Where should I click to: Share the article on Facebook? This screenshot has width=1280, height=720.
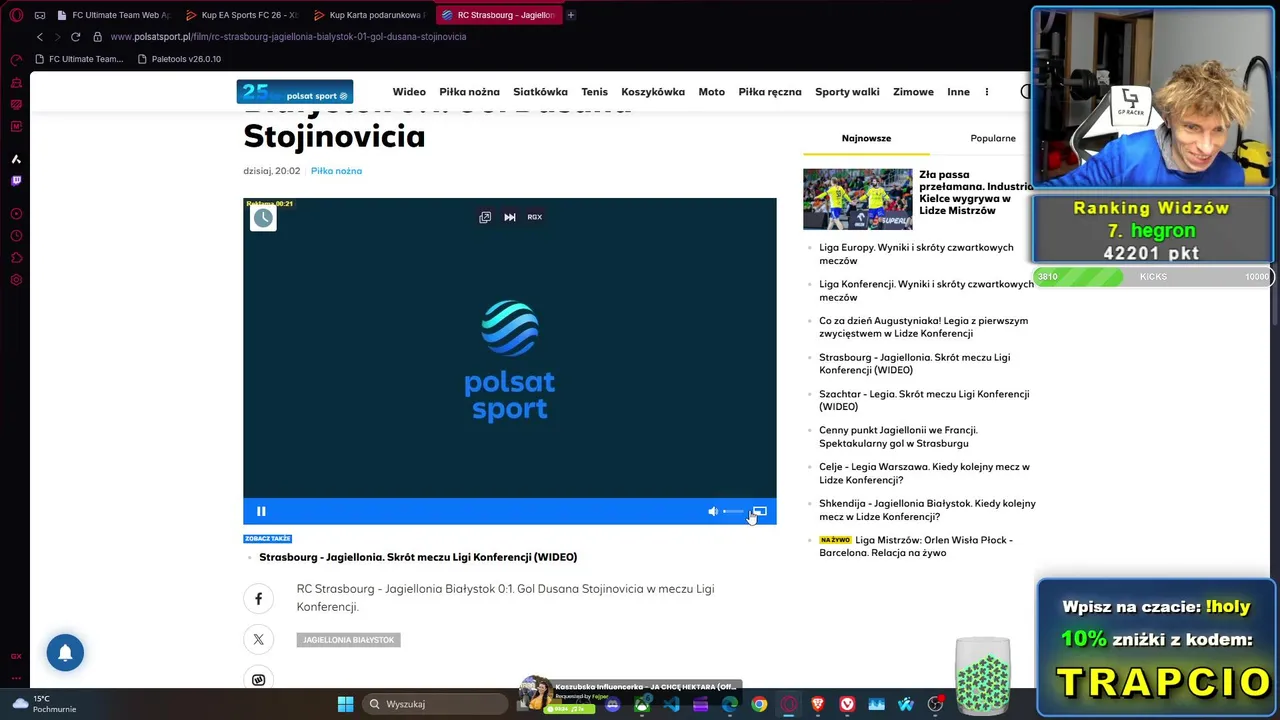[258, 598]
